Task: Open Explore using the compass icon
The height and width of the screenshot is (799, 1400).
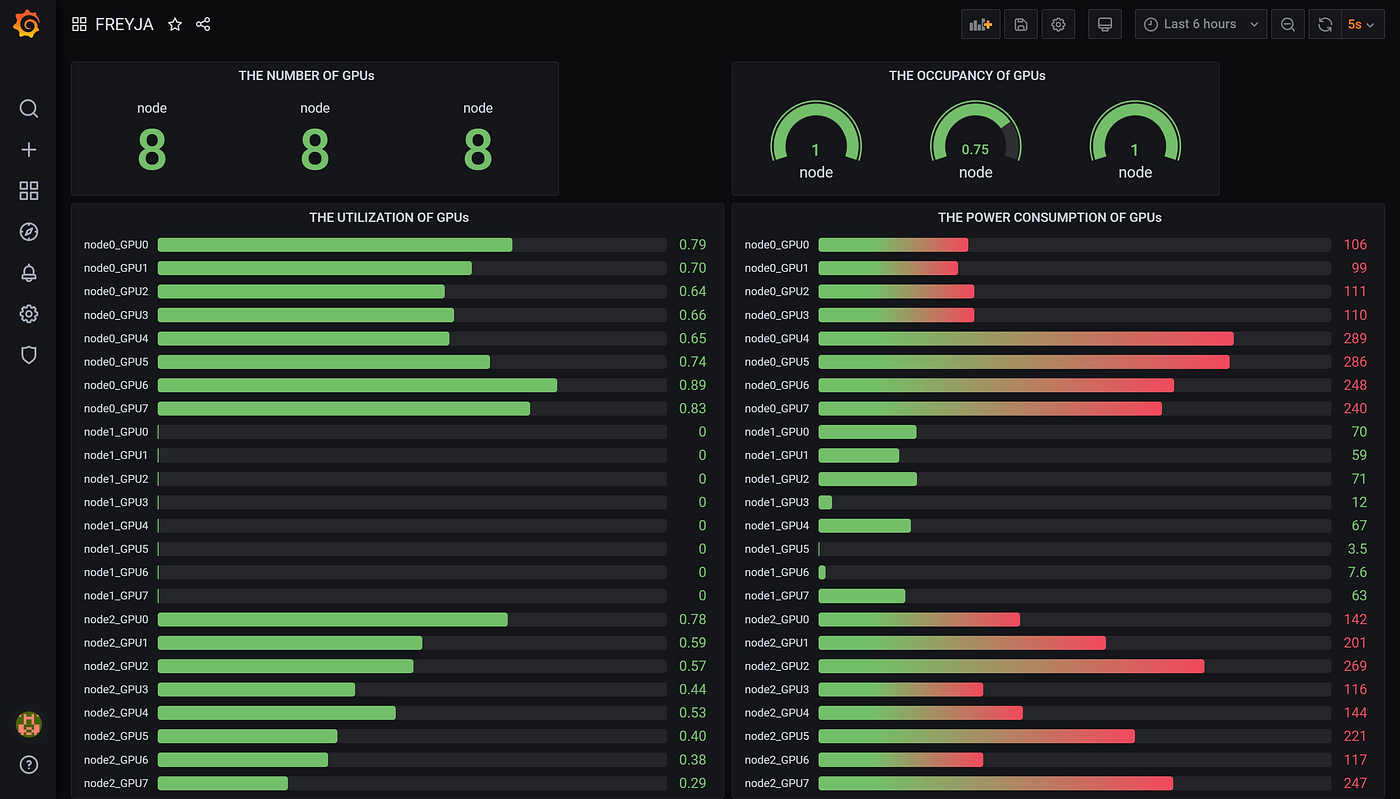Action: pyautogui.click(x=28, y=231)
